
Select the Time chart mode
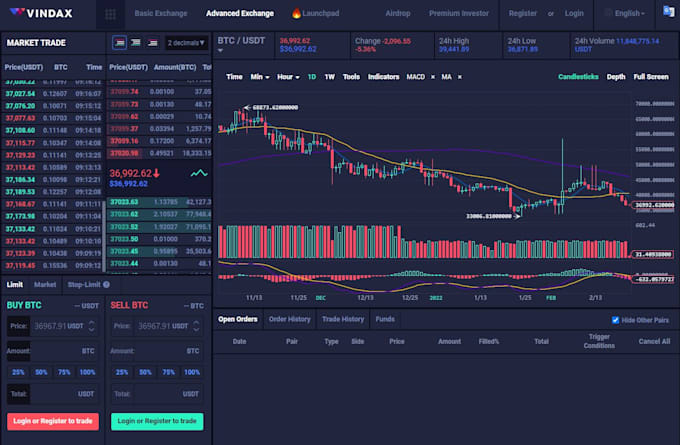coord(234,77)
